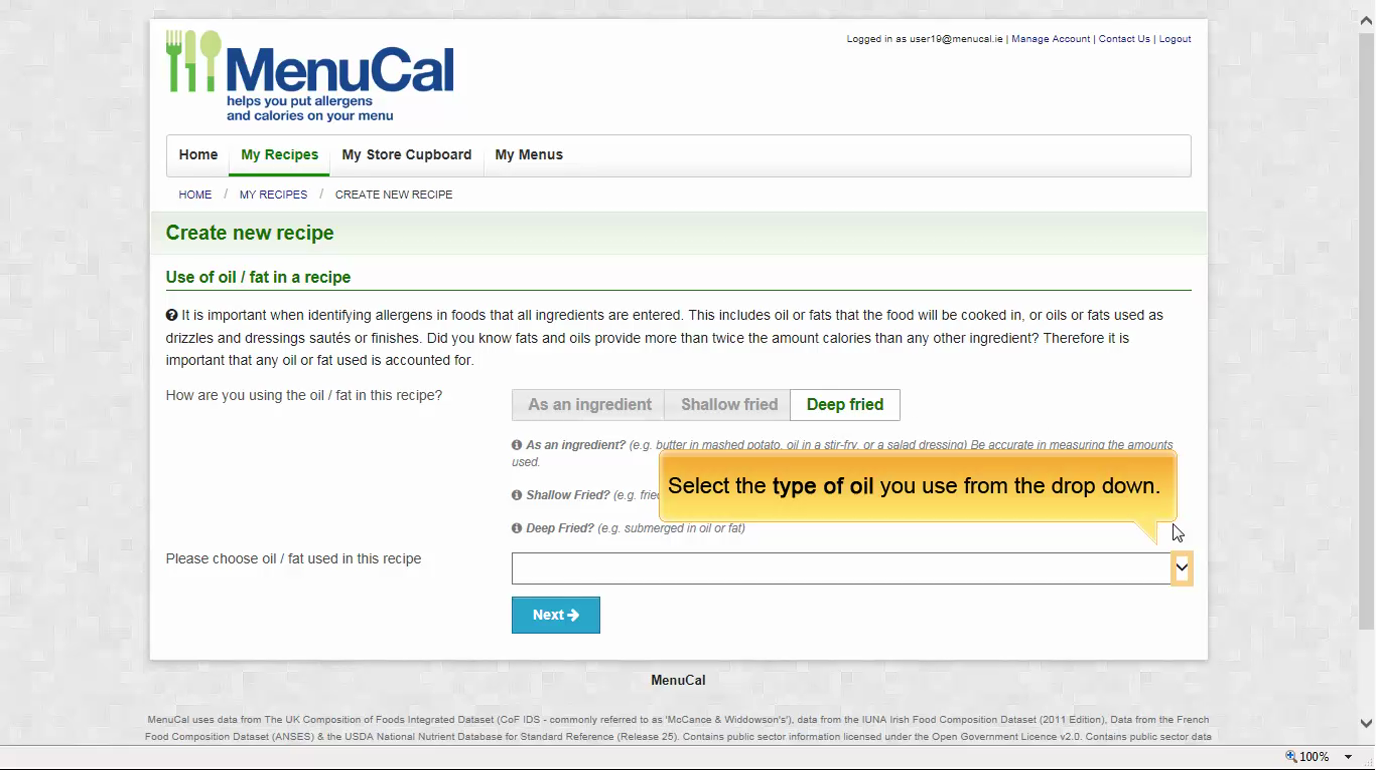Choose the 'Shallow fried' option
1376x770 pixels.
point(728,405)
